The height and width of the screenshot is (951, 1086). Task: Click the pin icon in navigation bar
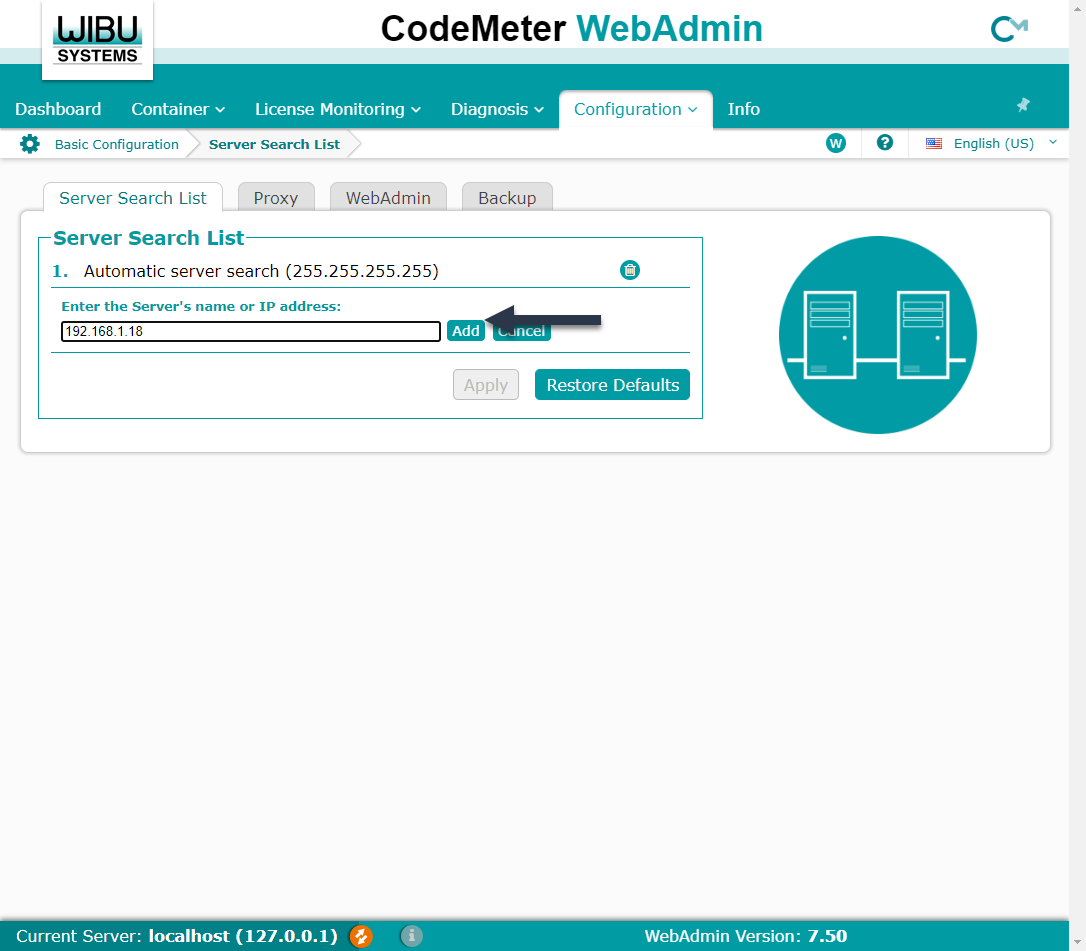1023,105
